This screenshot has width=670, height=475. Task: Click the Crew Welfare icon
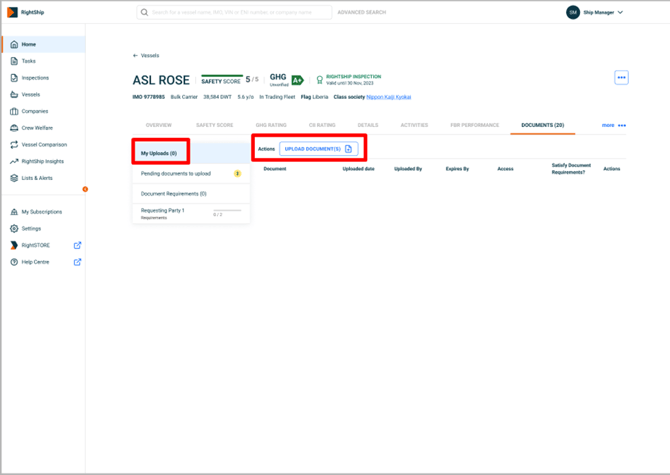pyautogui.click(x=14, y=128)
